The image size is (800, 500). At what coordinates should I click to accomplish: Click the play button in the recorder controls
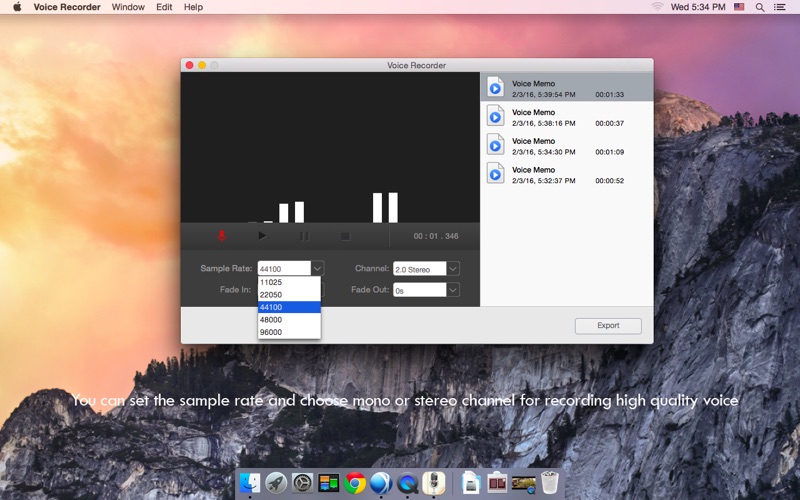pyautogui.click(x=262, y=236)
